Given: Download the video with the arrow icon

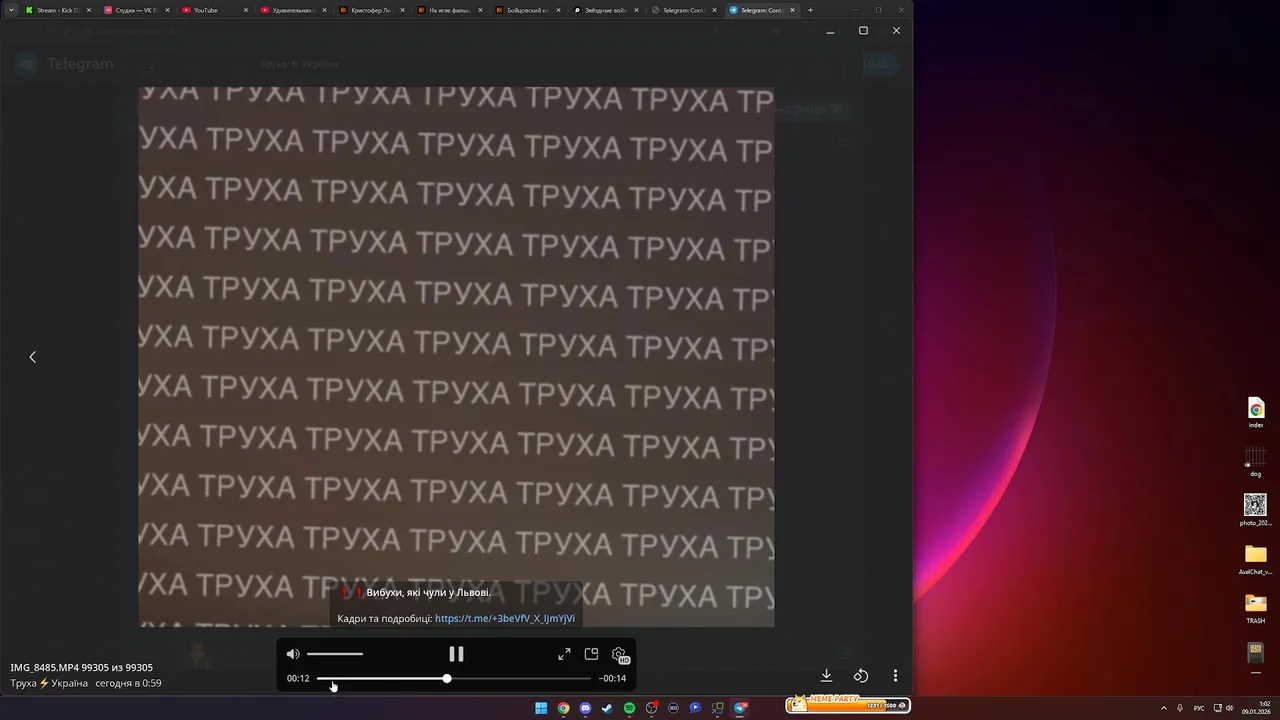Looking at the screenshot, I should pyautogui.click(x=826, y=676).
